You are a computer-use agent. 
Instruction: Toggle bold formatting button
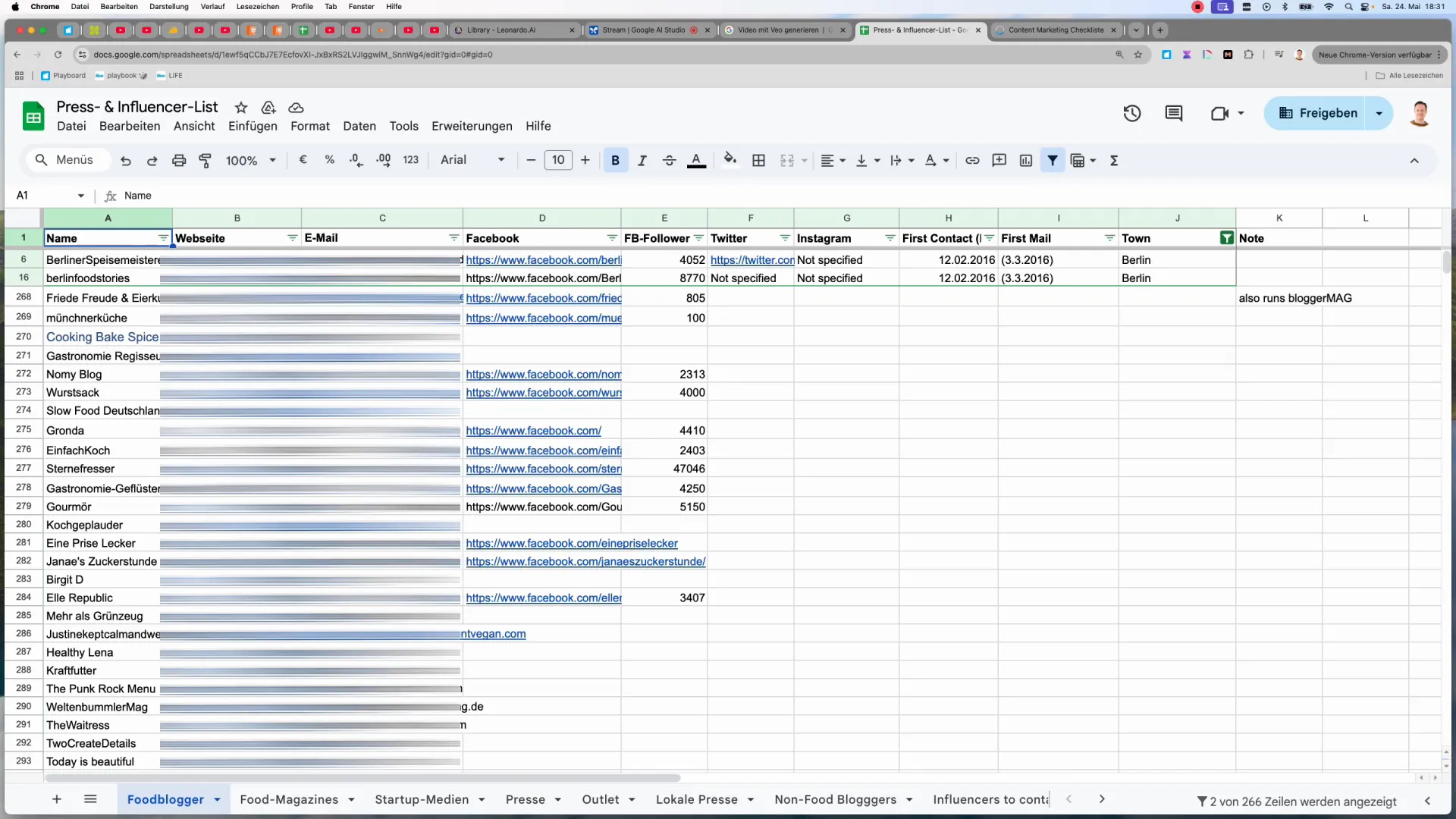pos(615,161)
